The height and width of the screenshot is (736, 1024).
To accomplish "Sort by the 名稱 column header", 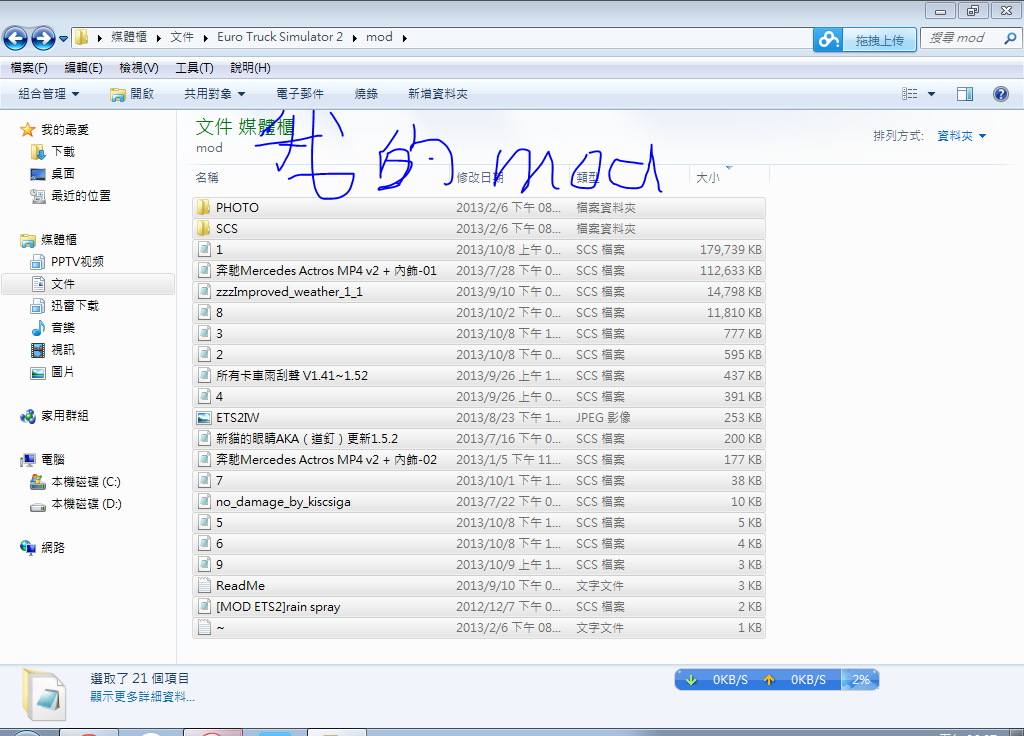I will point(207,178).
